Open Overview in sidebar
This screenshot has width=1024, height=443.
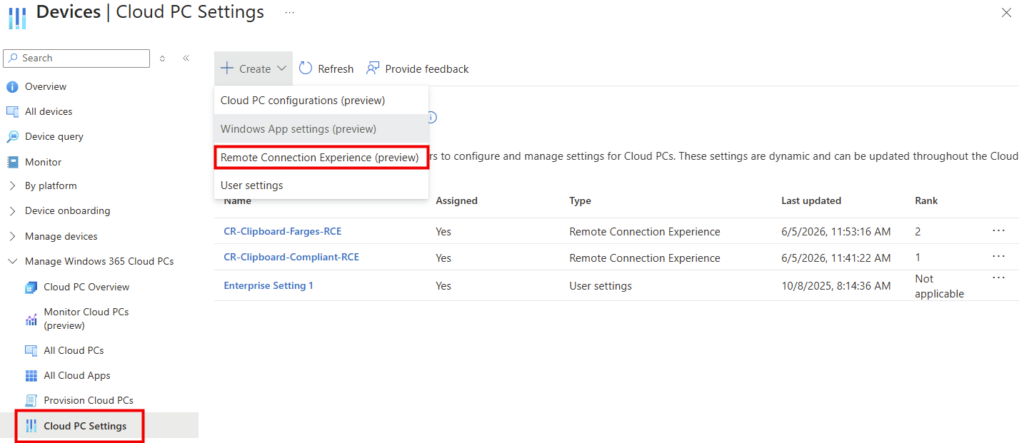46,87
